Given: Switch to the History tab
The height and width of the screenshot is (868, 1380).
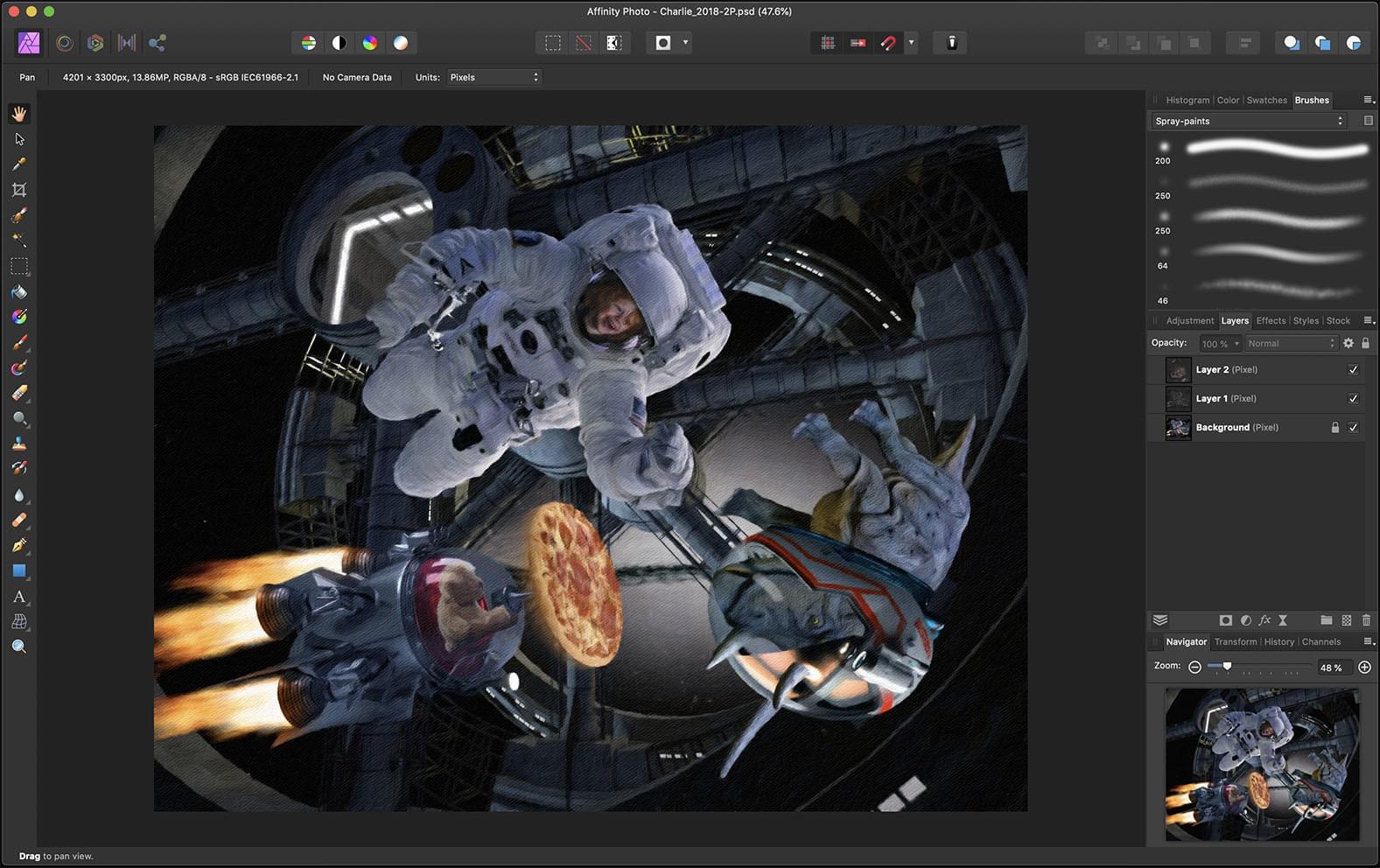Looking at the screenshot, I should [x=1278, y=641].
